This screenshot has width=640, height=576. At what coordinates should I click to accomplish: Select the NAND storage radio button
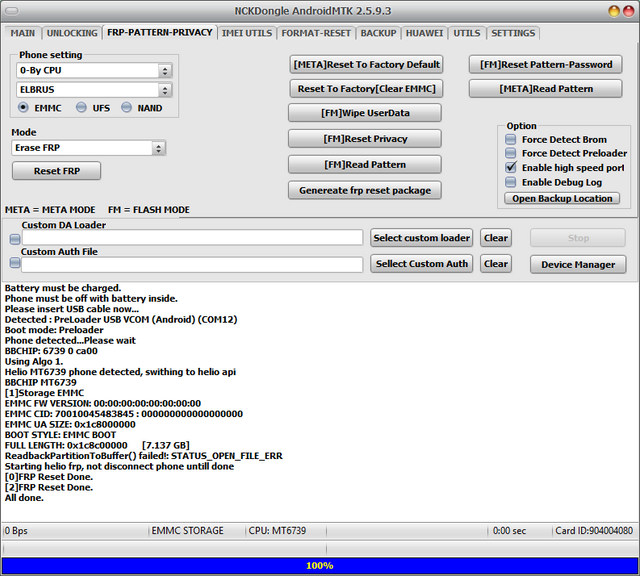click(x=127, y=108)
